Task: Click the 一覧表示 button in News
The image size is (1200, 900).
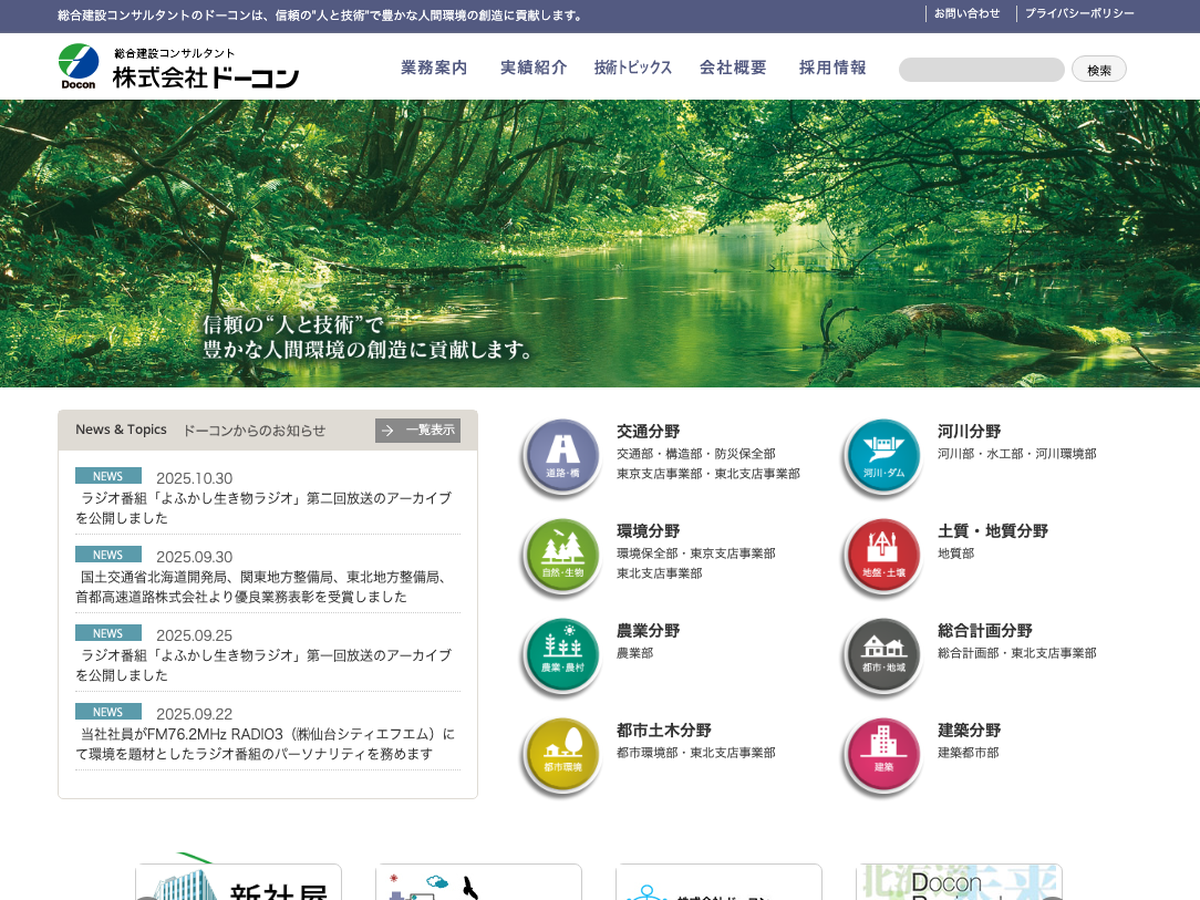Action: (418, 430)
